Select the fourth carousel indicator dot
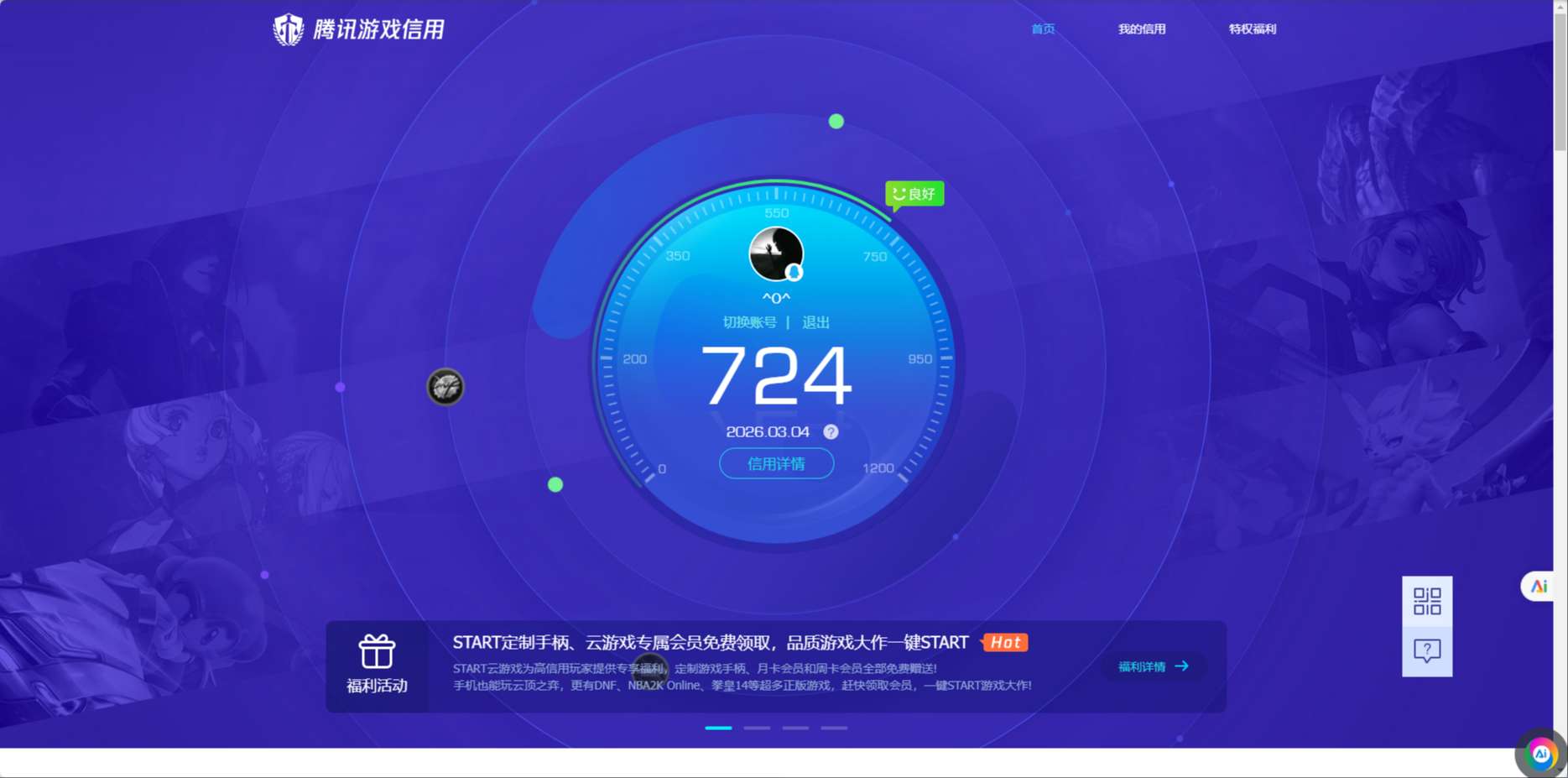Viewport: 1568px width, 778px height. click(x=834, y=728)
